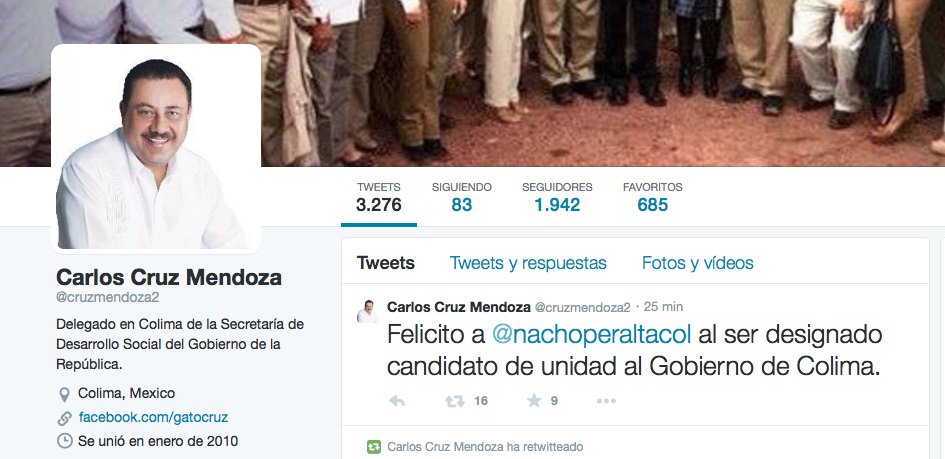Reply to the Felicito tweet
This screenshot has width=945, height=459.
click(397, 401)
